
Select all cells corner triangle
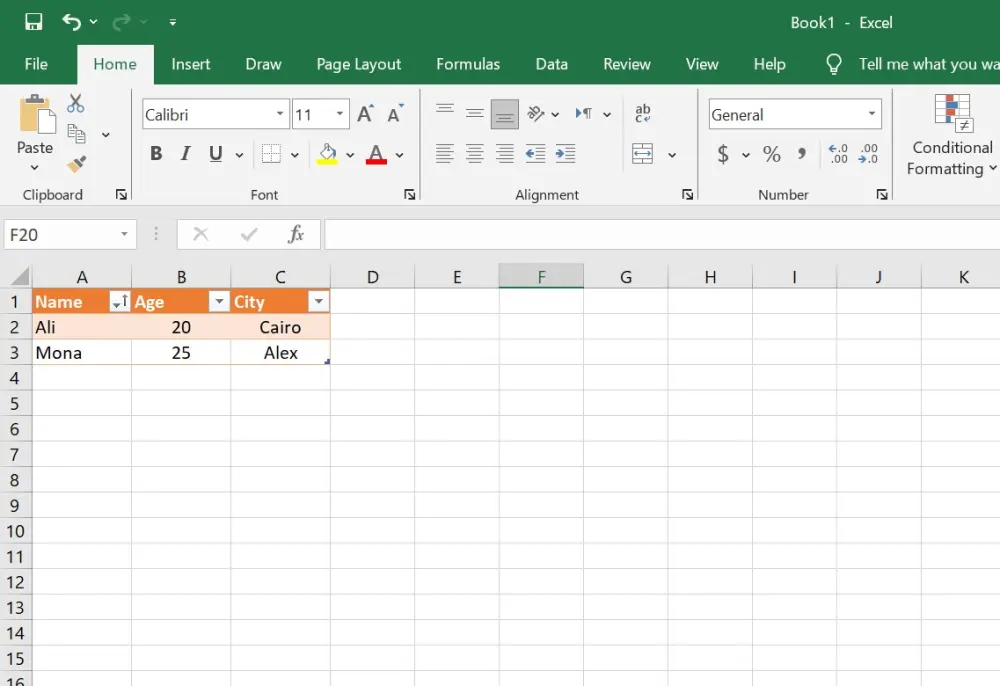20,276
